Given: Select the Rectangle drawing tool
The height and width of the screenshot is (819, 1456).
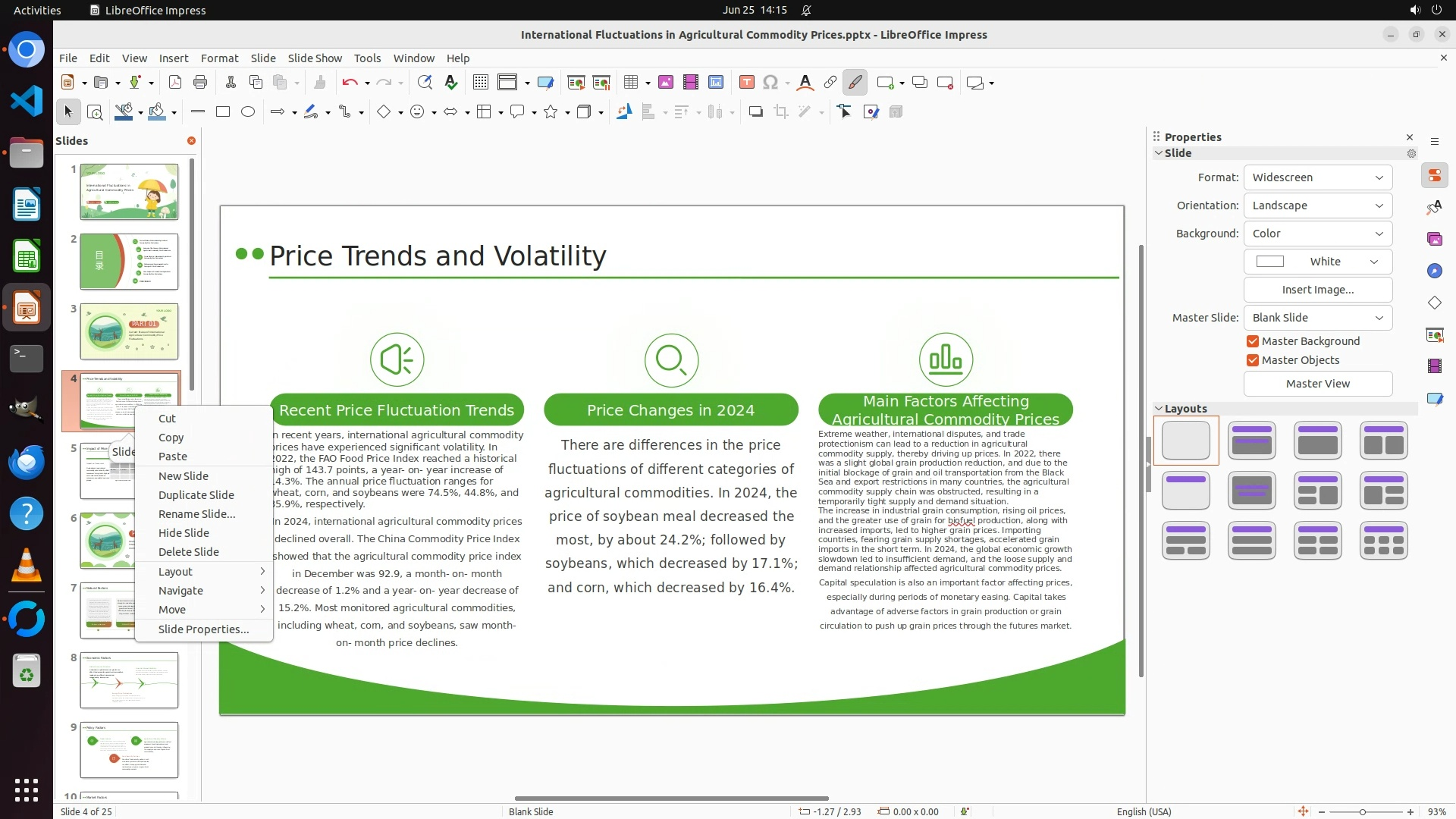Looking at the screenshot, I should (x=223, y=112).
